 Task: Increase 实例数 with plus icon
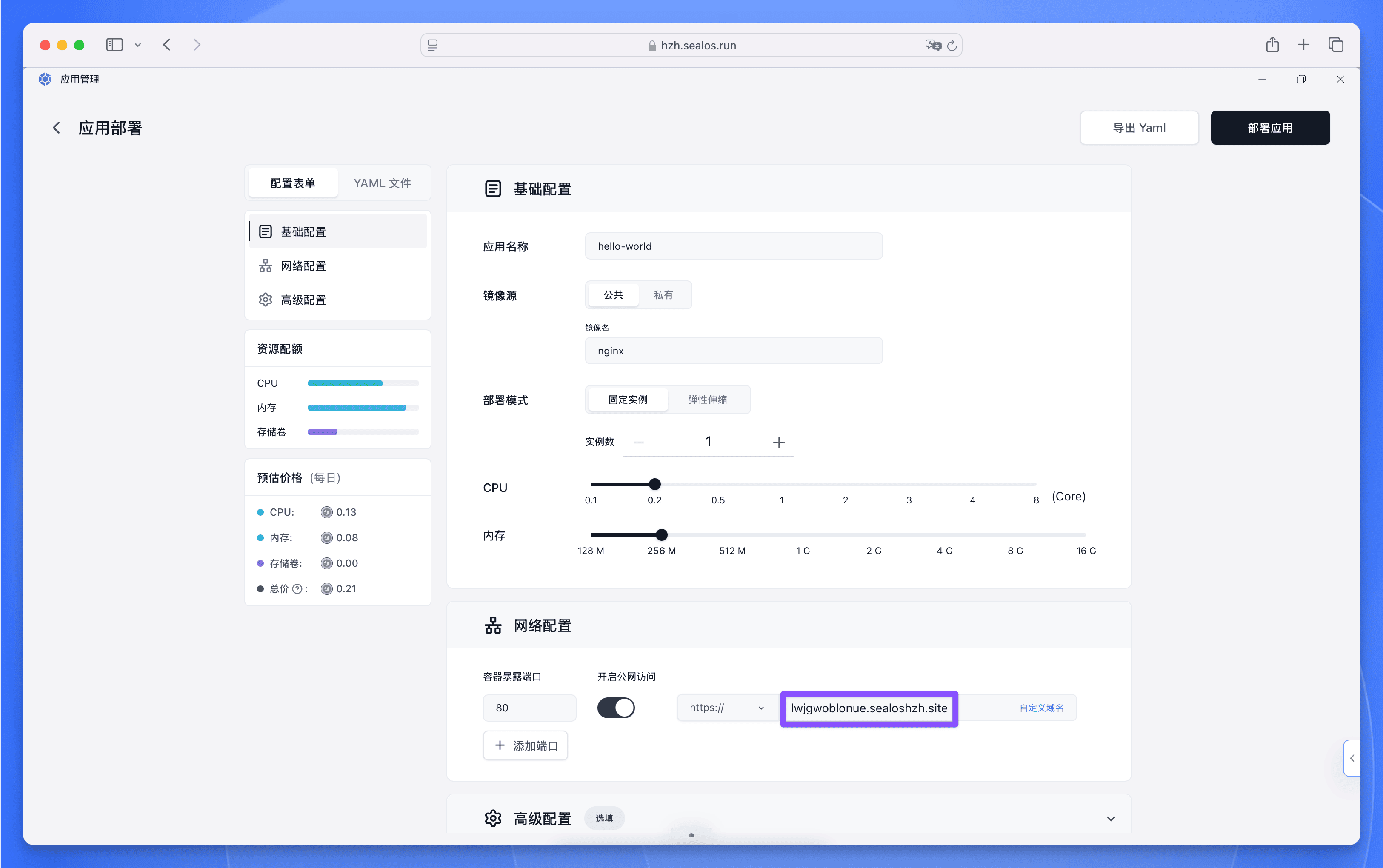point(778,442)
